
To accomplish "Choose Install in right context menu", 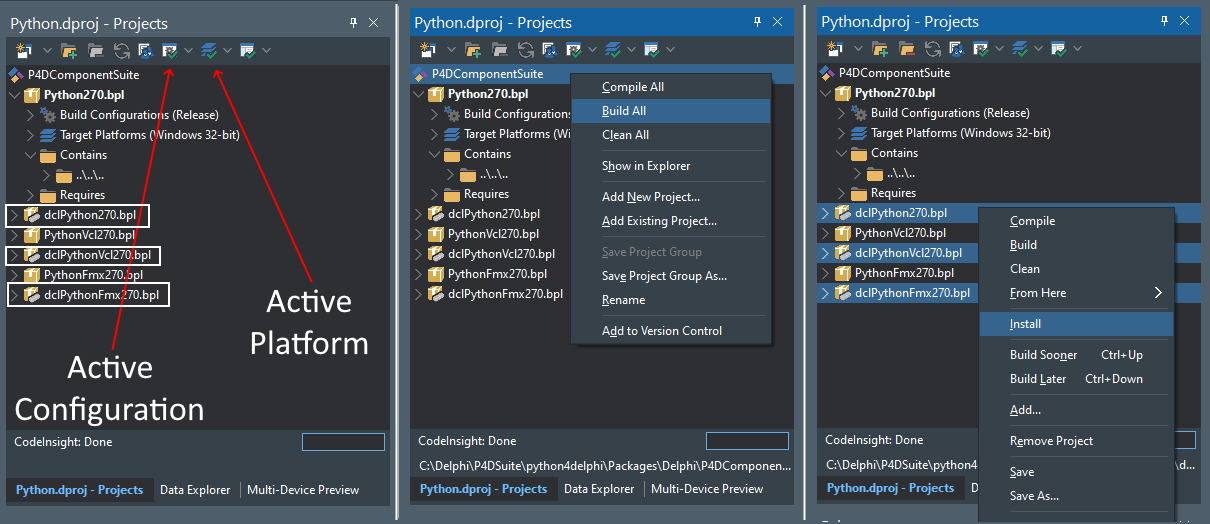I will (1075, 324).
